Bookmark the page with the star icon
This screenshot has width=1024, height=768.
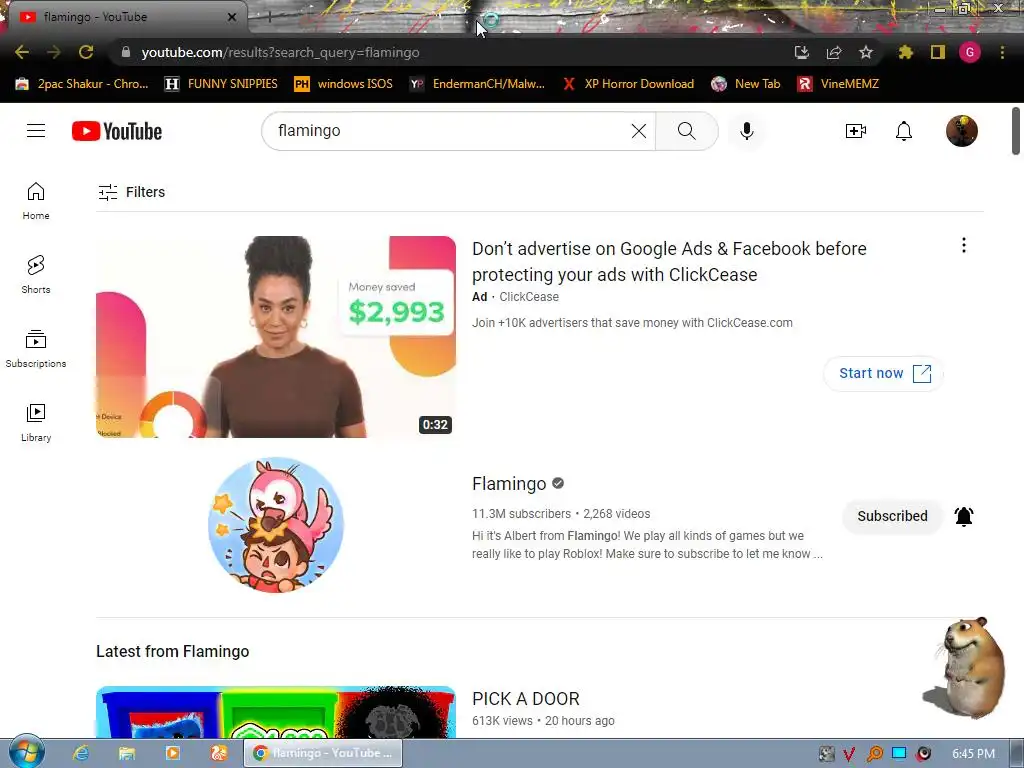(865, 52)
